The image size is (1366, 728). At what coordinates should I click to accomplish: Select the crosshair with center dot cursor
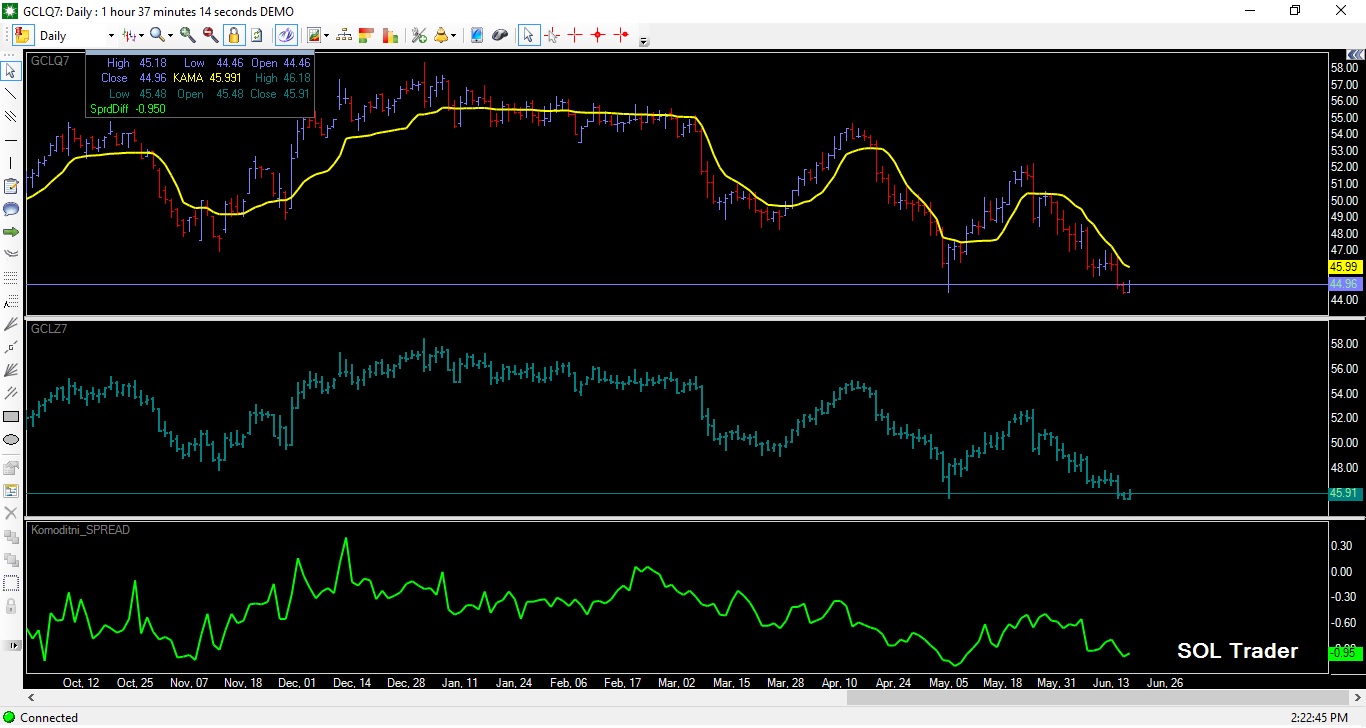coord(598,35)
